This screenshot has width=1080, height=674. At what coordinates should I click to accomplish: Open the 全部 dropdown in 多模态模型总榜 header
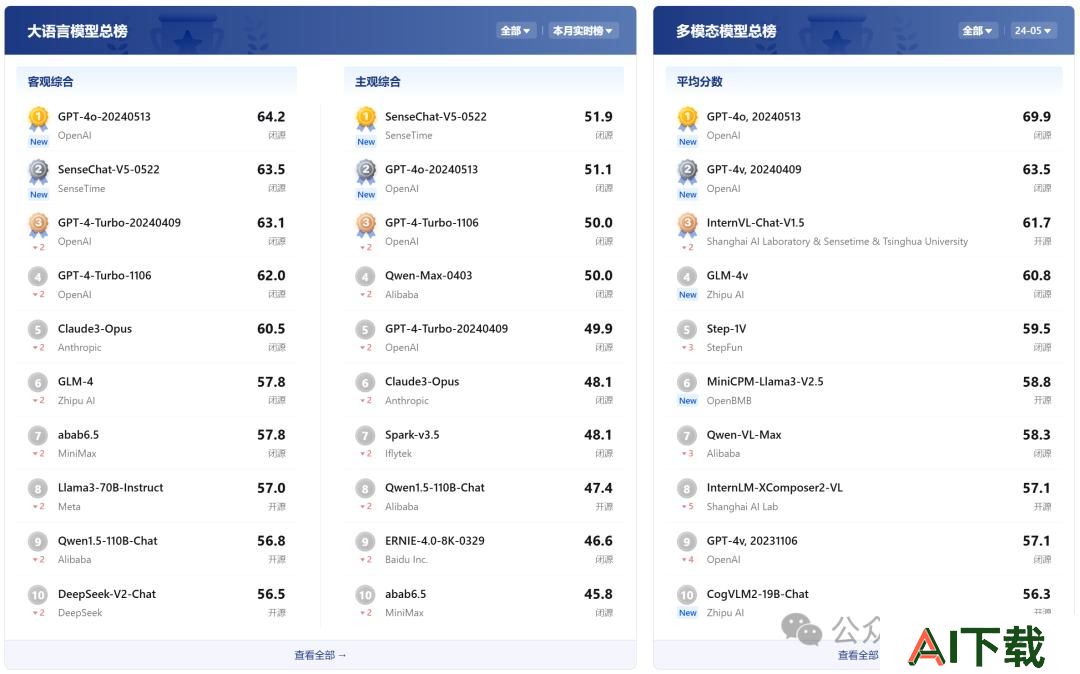[977, 30]
